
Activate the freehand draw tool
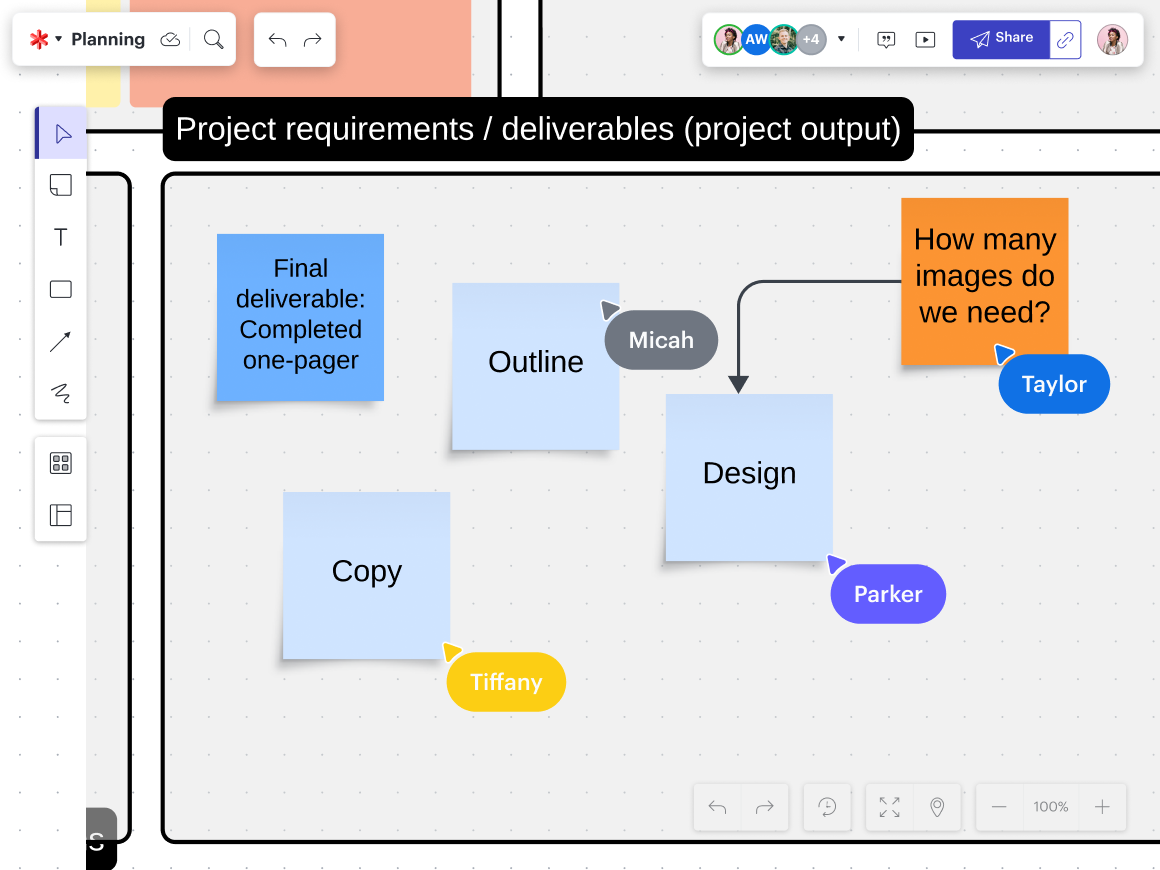61,393
